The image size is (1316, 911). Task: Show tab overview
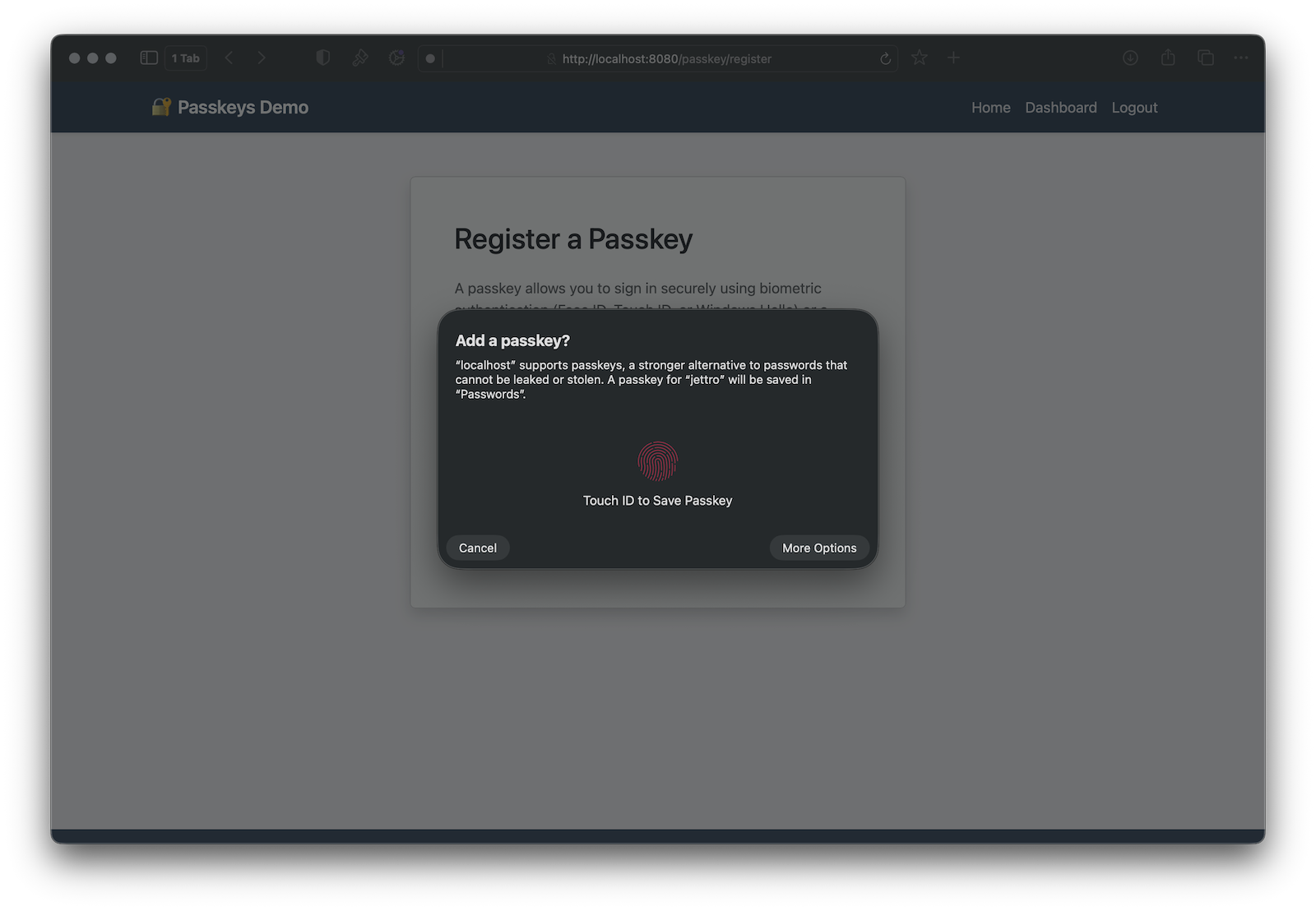[x=1206, y=58]
